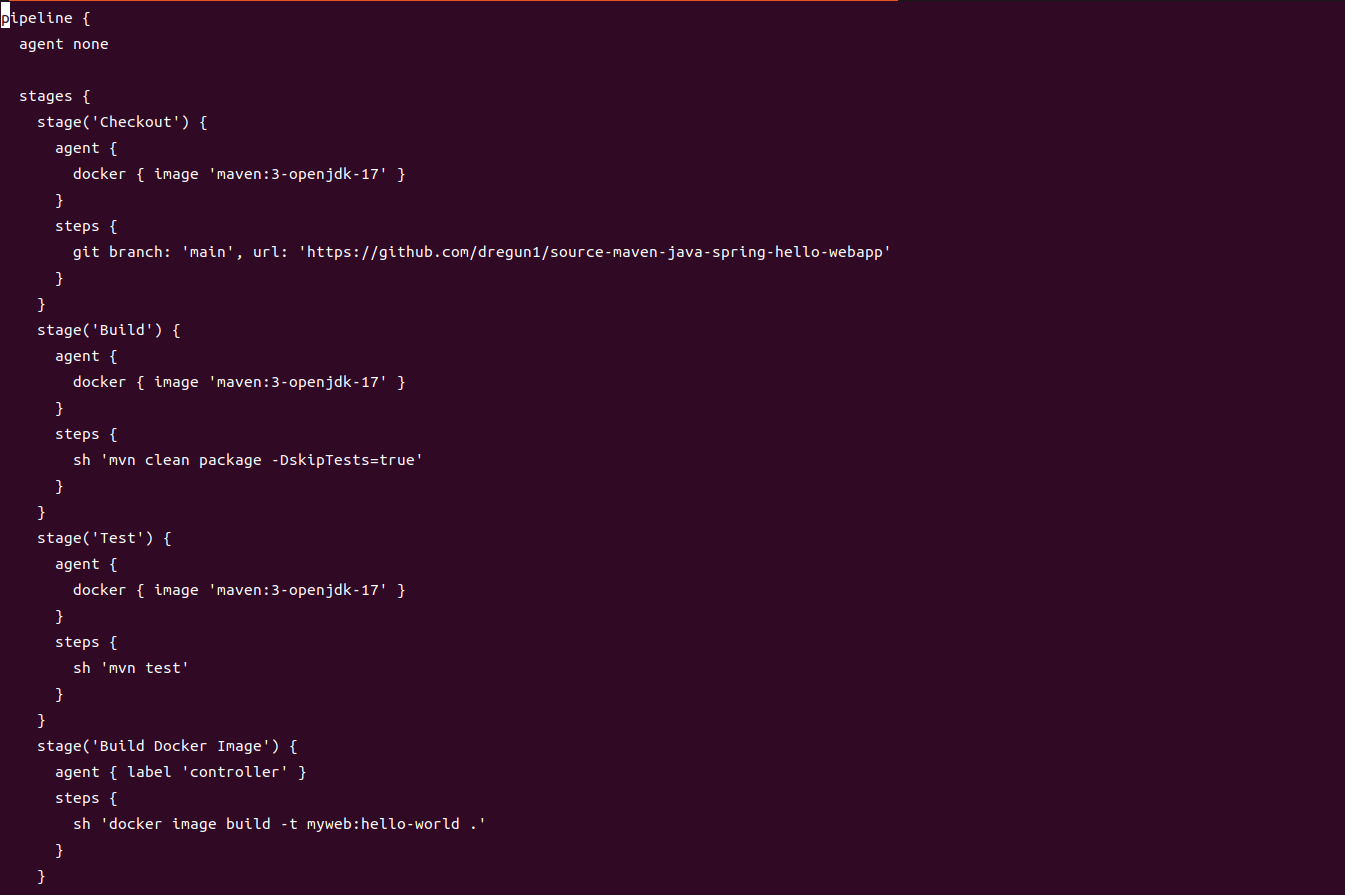Click the docker image line in Checkout stage

[239, 174]
